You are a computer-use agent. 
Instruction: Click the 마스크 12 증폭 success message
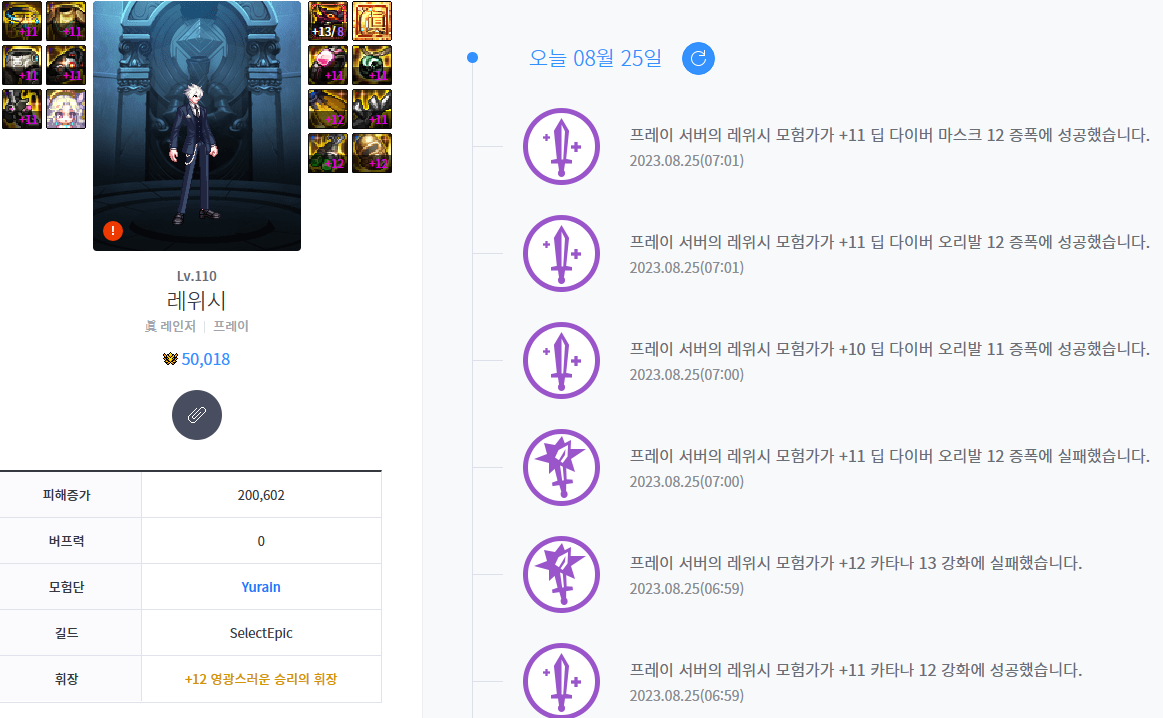889,135
